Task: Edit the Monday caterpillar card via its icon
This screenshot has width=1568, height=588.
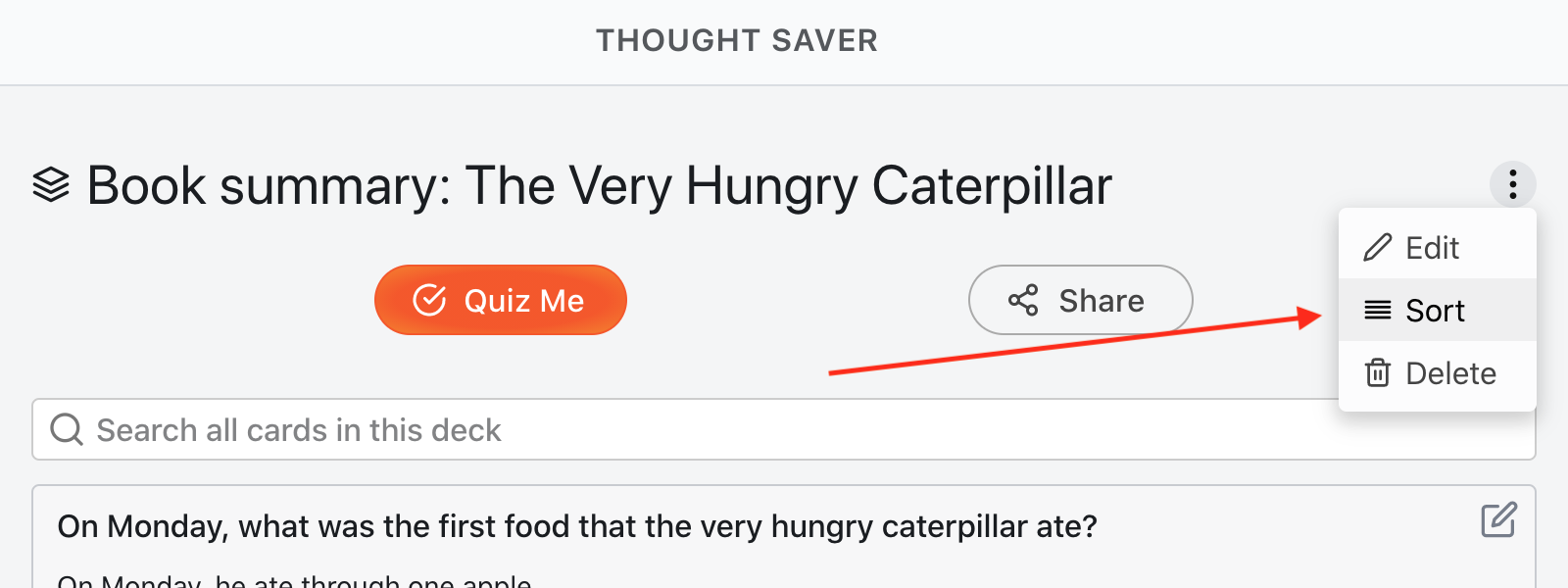Action: tap(1498, 519)
